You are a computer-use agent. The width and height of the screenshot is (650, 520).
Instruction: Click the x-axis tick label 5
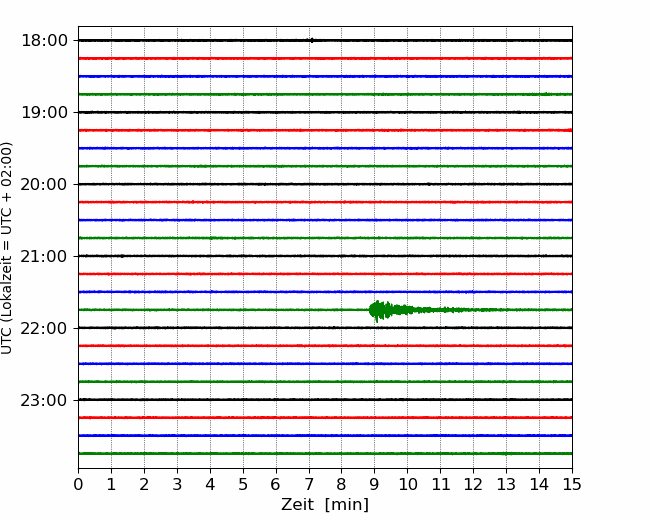click(x=243, y=484)
